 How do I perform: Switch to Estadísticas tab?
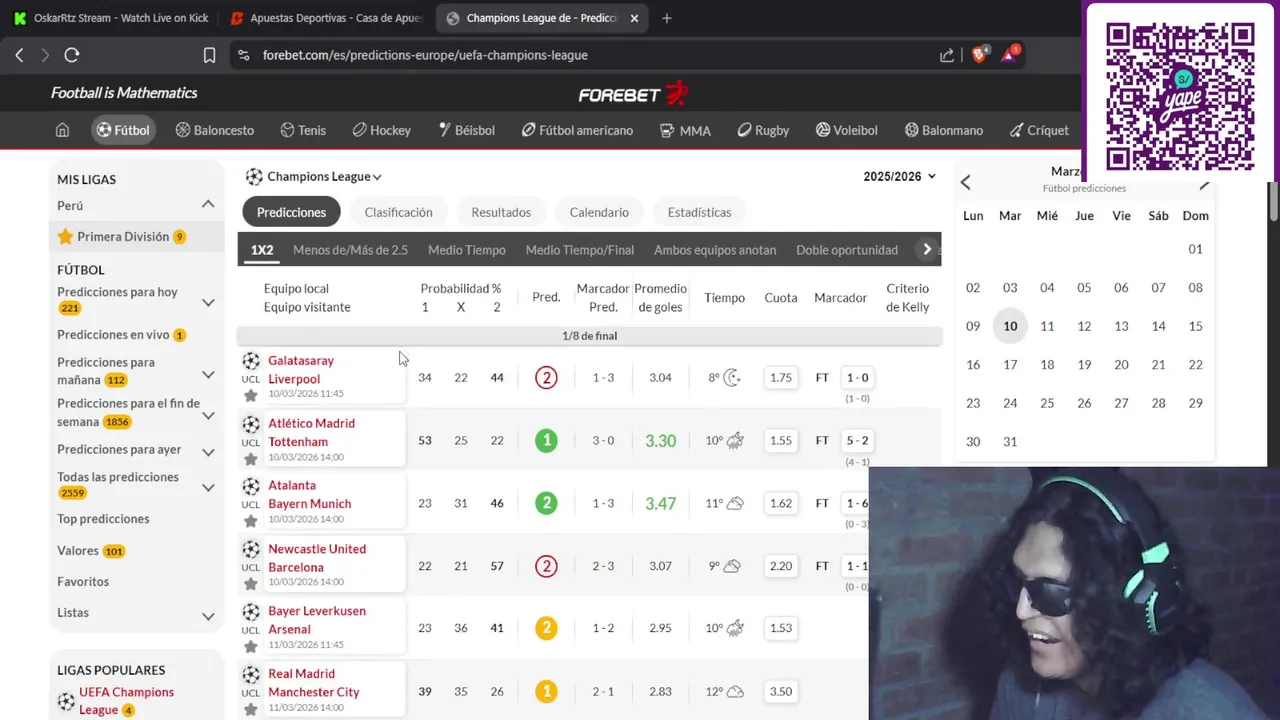coord(699,212)
